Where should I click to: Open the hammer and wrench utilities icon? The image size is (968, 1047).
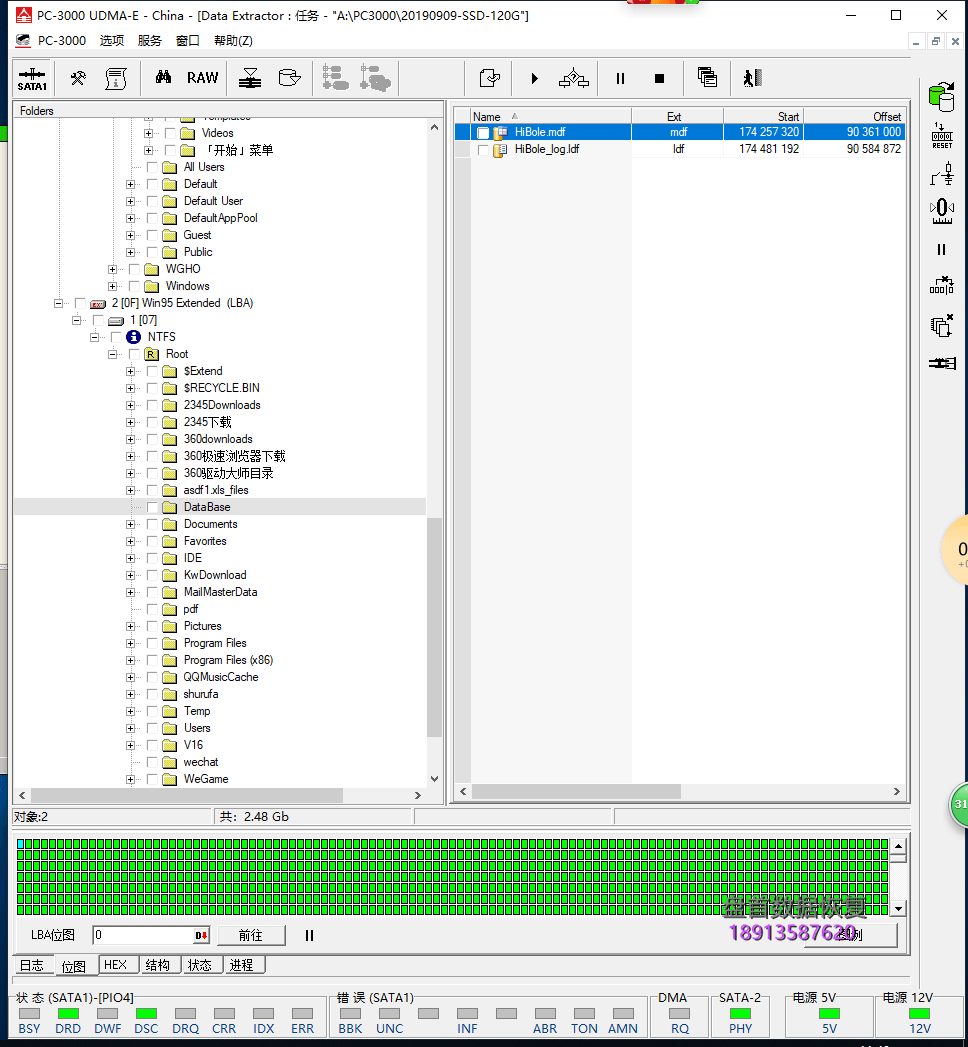[78, 79]
